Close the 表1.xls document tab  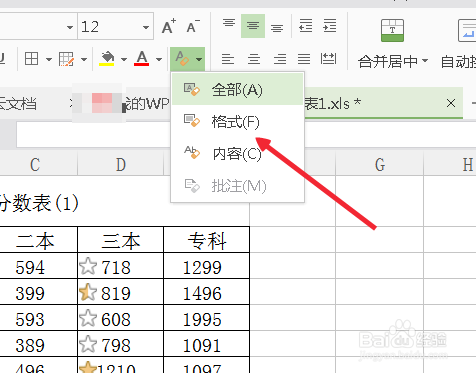tap(451, 103)
